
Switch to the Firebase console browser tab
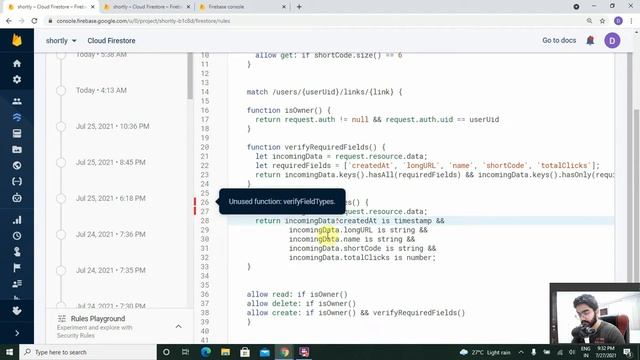pyautogui.click(x=242, y=7)
